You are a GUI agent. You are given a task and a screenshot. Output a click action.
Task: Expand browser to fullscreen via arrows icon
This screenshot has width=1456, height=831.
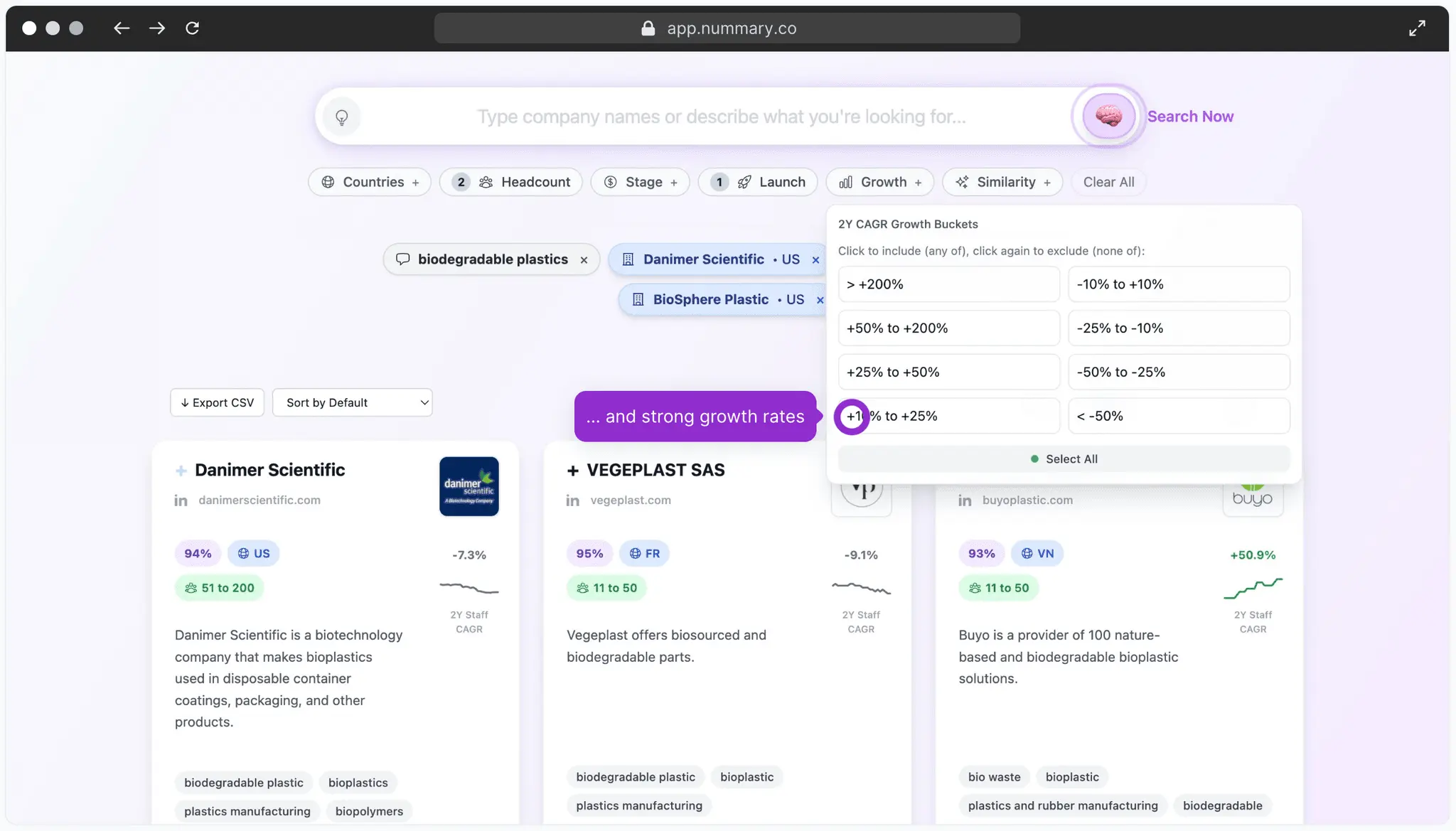(x=1417, y=28)
